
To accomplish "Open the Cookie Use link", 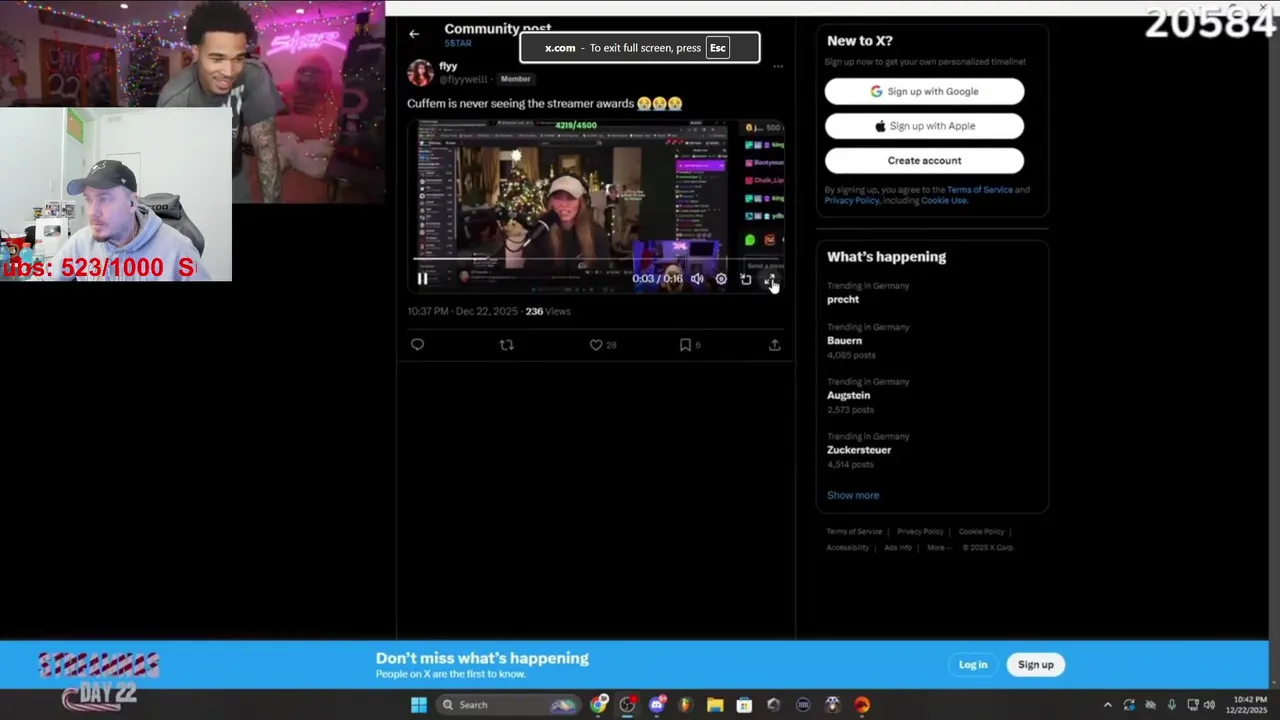I will pos(944,200).
